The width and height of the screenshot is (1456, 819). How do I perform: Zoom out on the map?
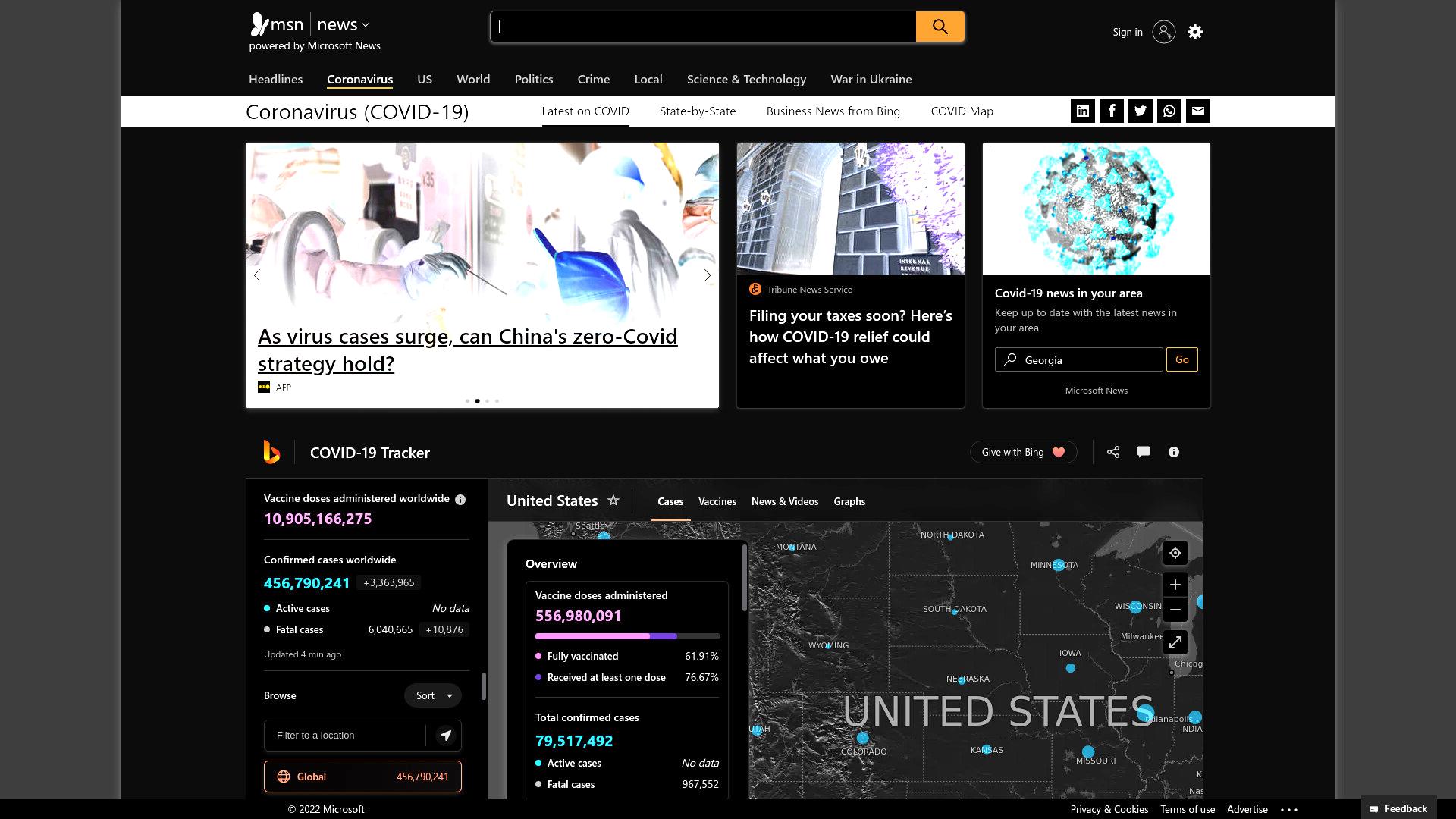coord(1175,610)
